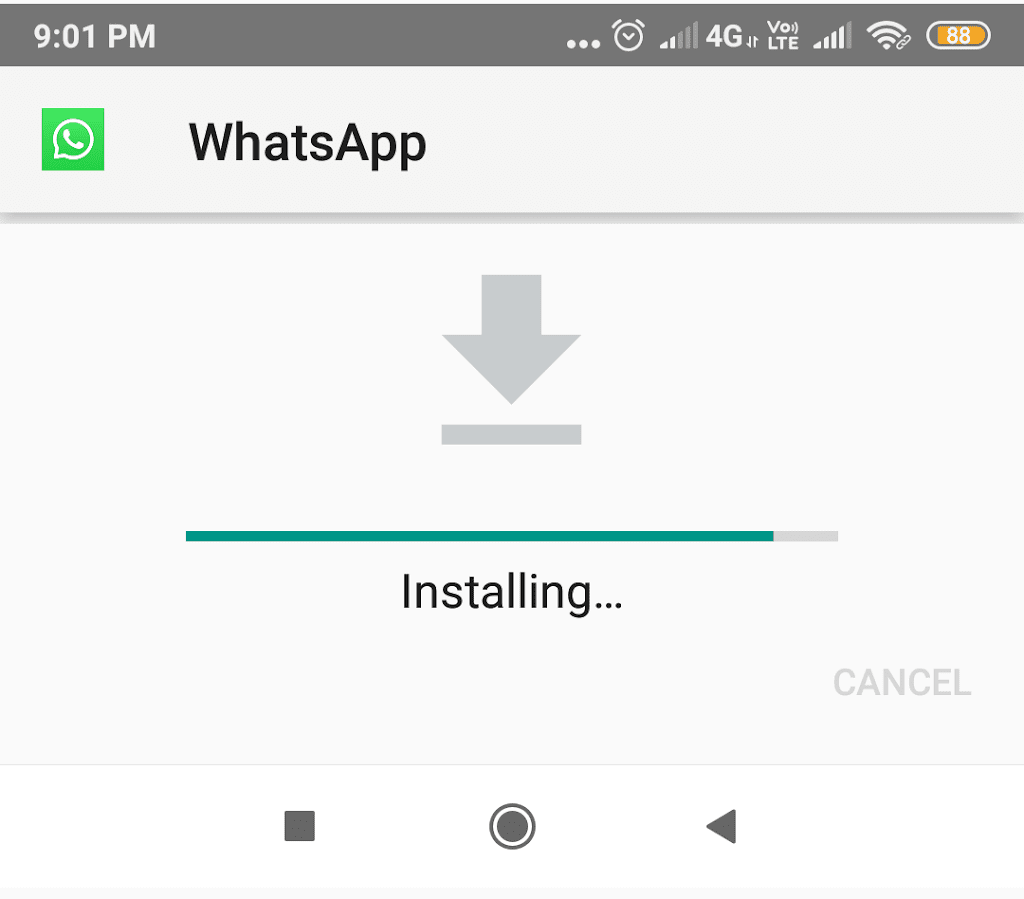The height and width of the screenshot is (899, 1024).
Task: Tap the battery level 88 indicator
Action: 958,35
